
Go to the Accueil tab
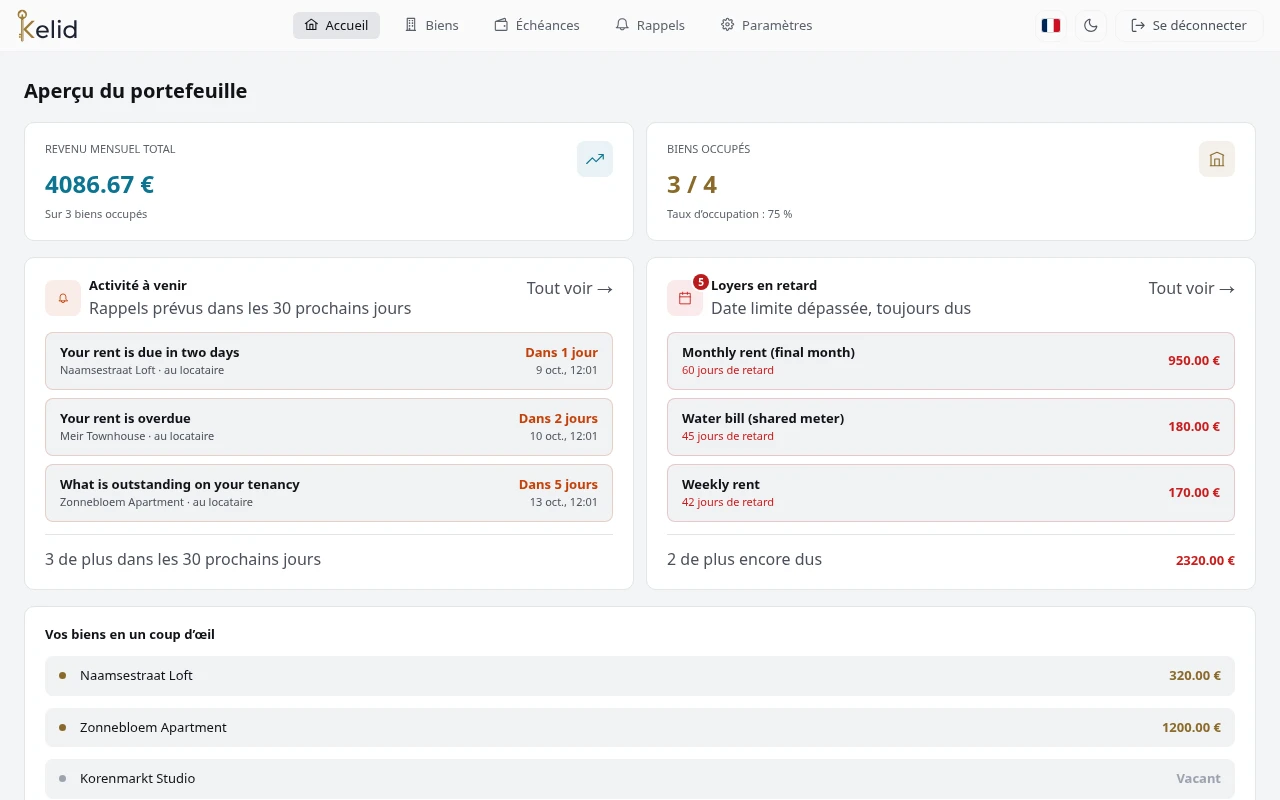(x=336, y=25)
